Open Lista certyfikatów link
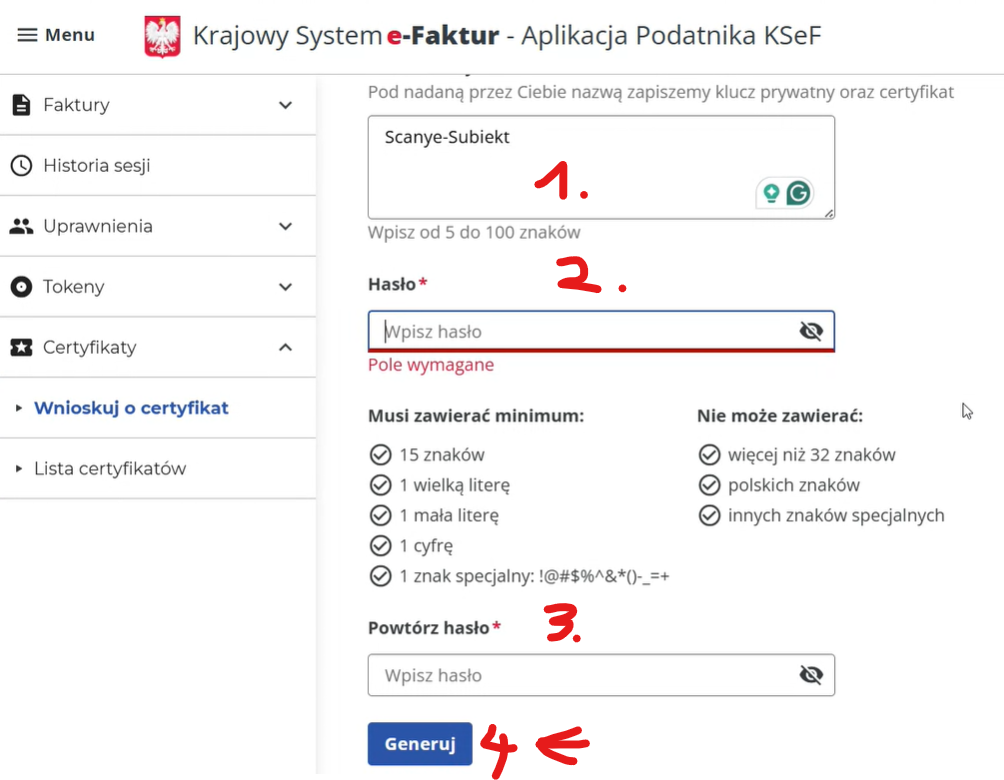1004x780 pixels. [110, 469]
